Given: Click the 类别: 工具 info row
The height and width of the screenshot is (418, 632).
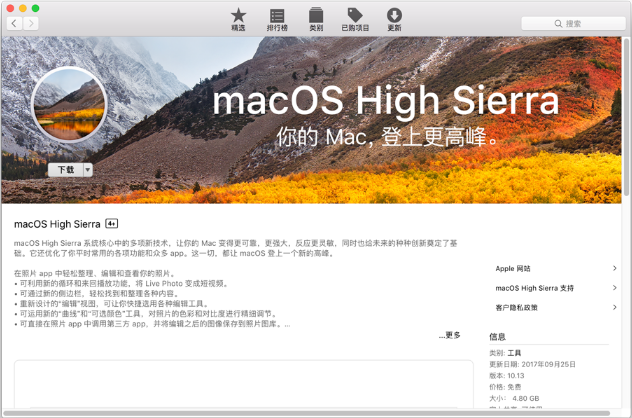Looking at the screenshot, I should (505, 353).
